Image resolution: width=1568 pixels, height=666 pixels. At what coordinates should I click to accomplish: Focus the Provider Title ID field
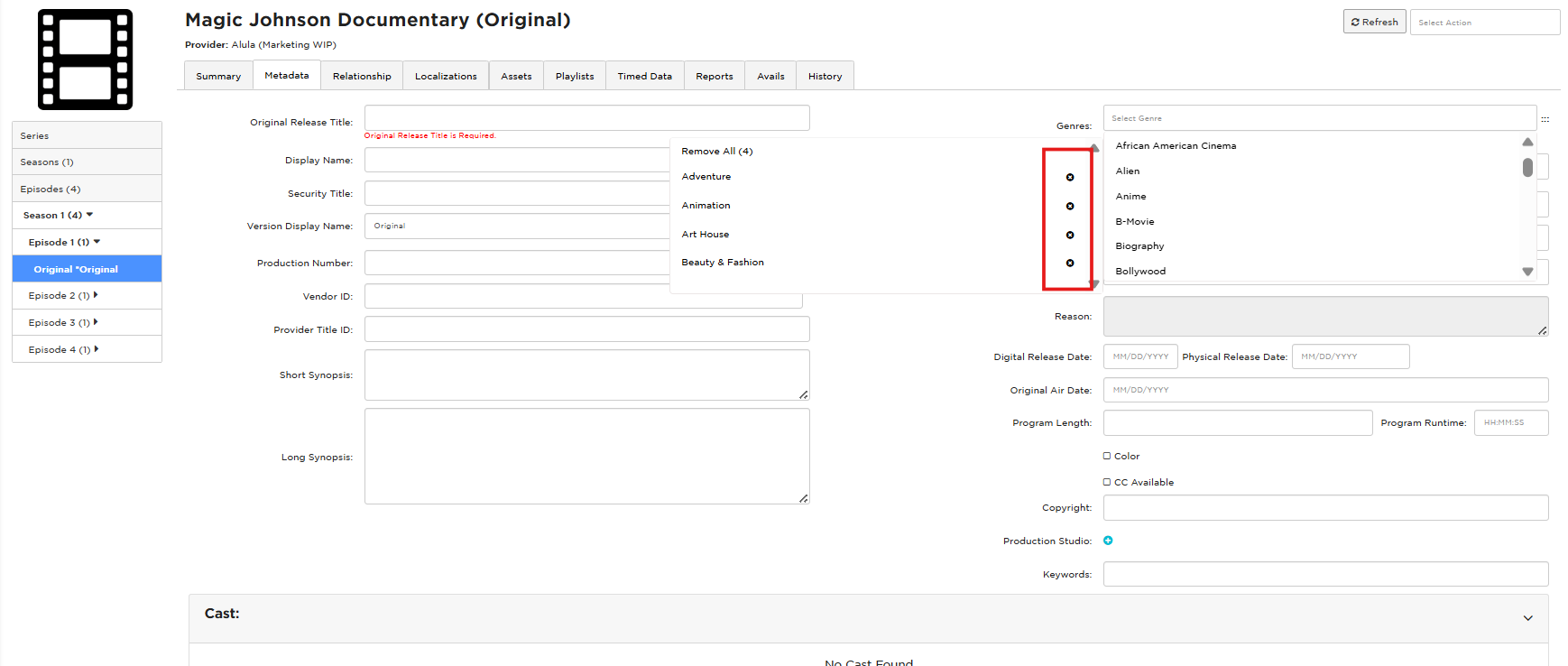pyautogui.click(x=587, y=329)
